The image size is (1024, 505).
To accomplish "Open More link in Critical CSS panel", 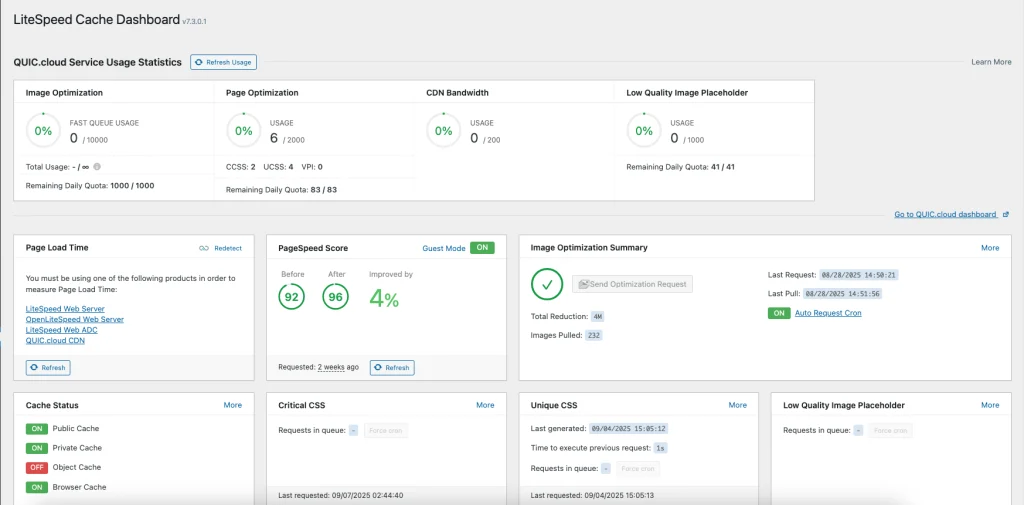I will (x=485, y=405).
